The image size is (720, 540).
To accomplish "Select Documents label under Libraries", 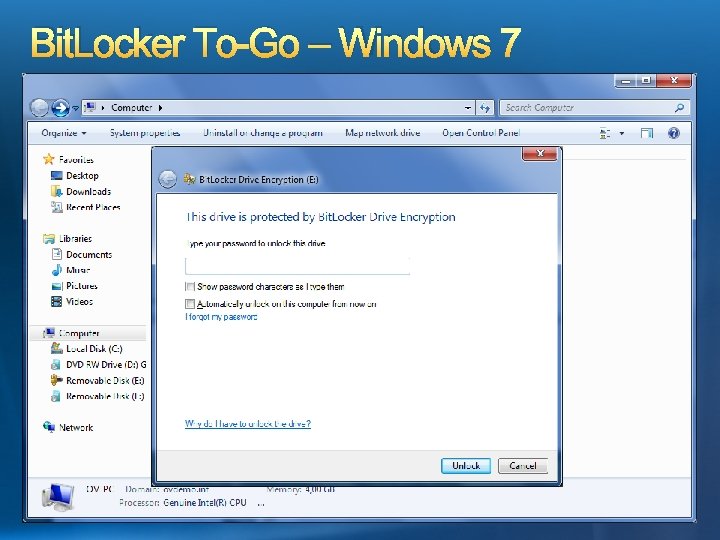I will point(89,254).
